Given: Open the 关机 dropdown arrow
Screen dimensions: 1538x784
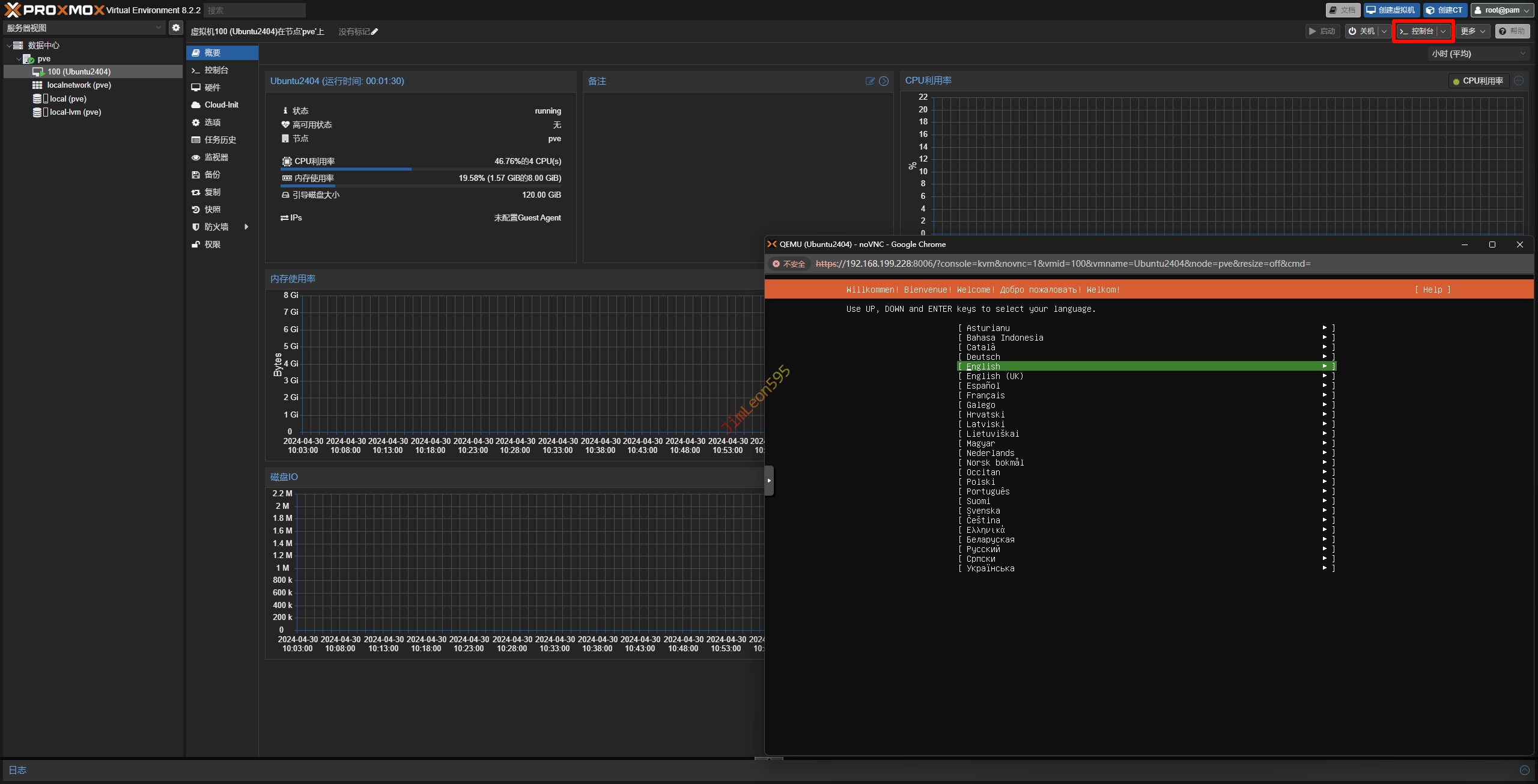Looking at the screenshot, I should coord(1384,31).
